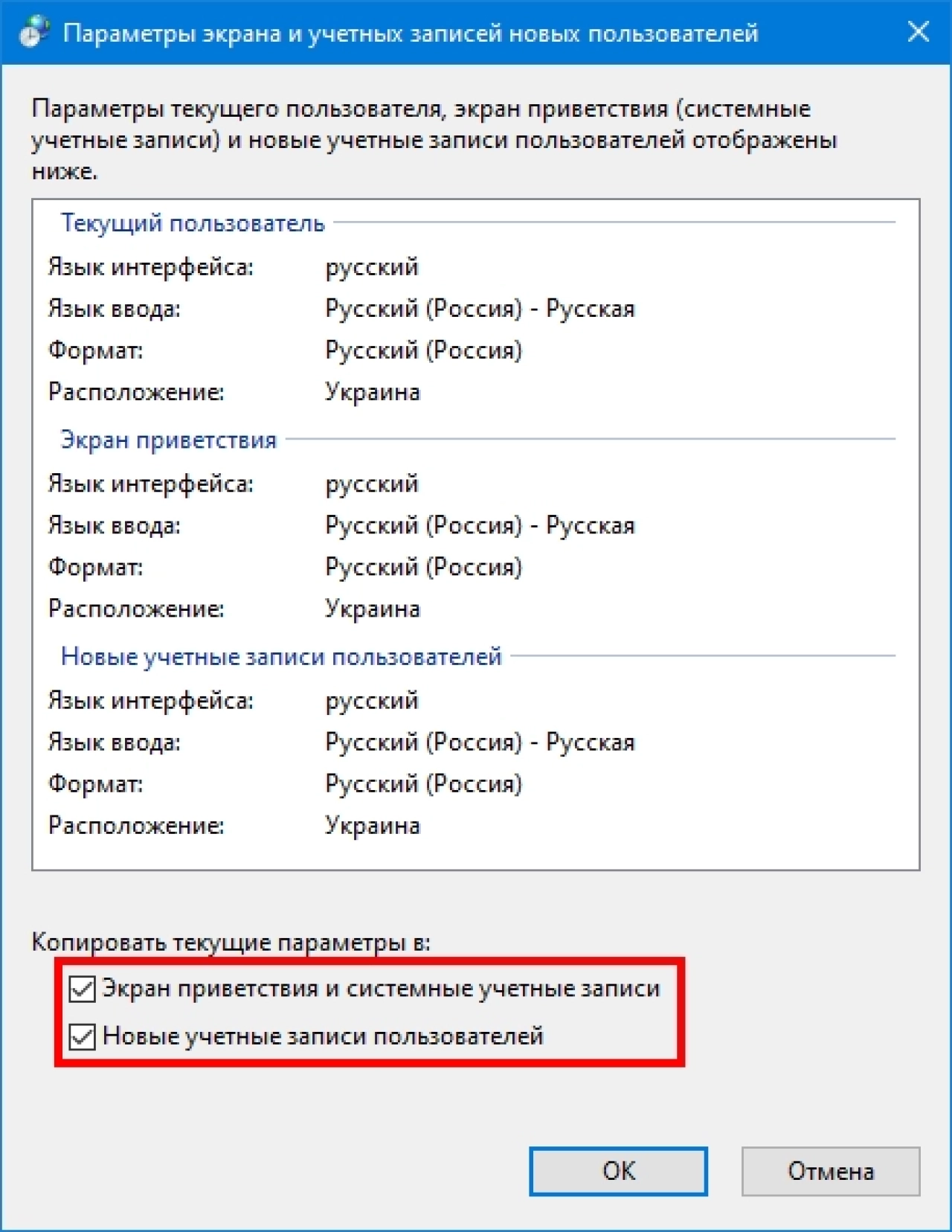952x1232 pixels.
Task: Select the Экран приветствия group header
Action: tap(168, 440)
